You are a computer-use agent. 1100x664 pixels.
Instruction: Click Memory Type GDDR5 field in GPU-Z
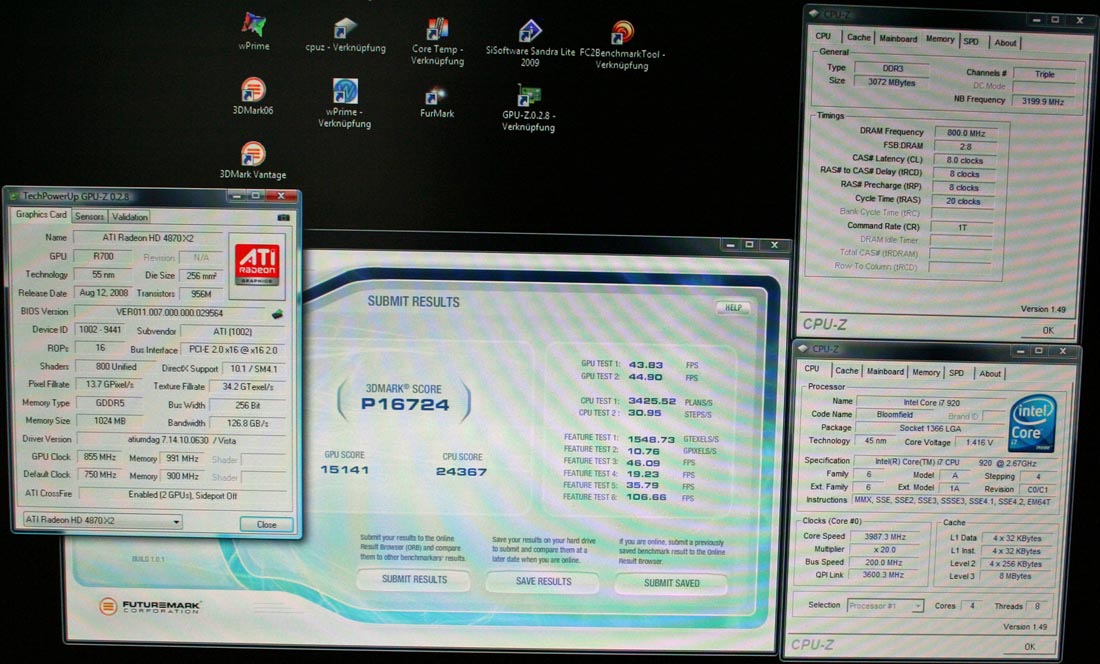(110, 403)
